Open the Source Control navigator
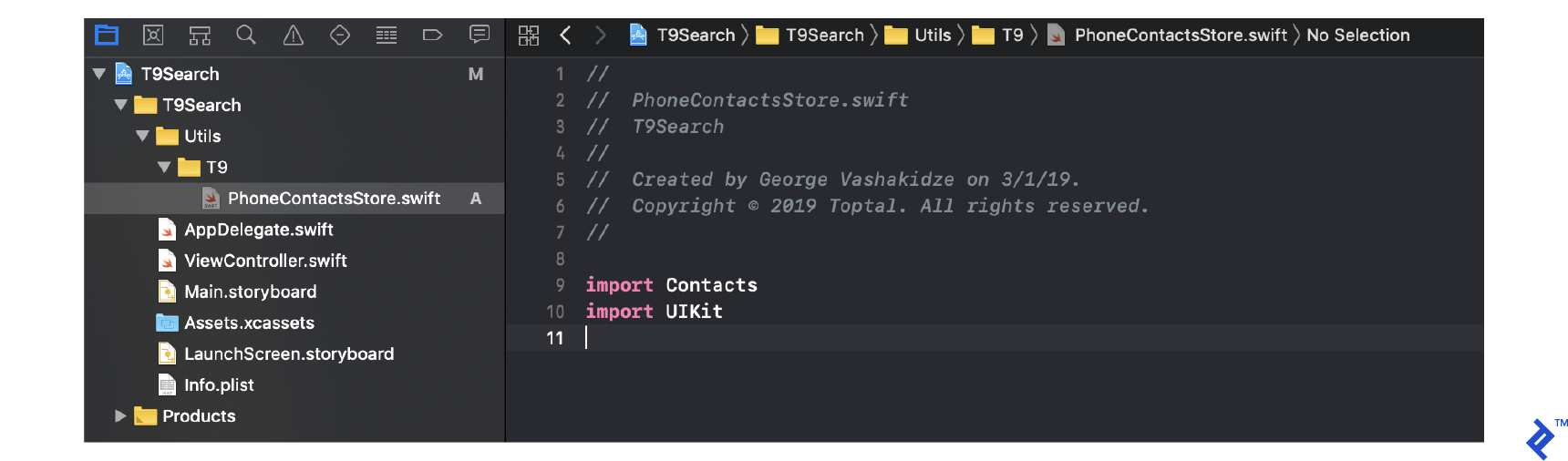The width and height of the screenshot is (1568, 461). point(153,36)
